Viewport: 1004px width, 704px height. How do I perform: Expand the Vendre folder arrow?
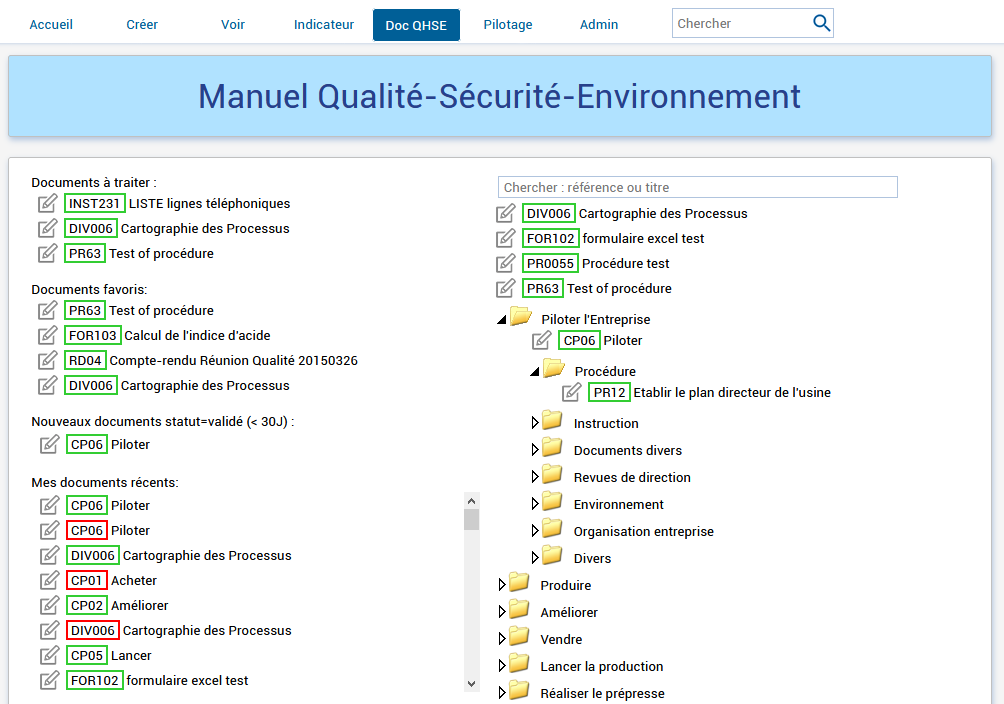click(502, 638)
